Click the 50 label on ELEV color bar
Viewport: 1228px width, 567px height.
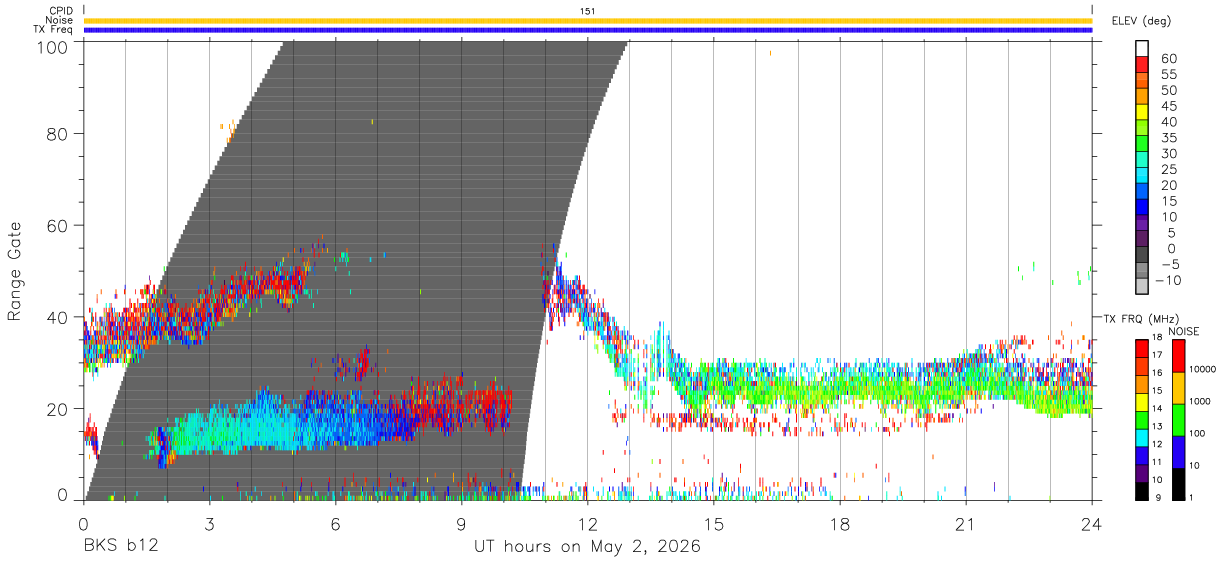coord(1169,91)
